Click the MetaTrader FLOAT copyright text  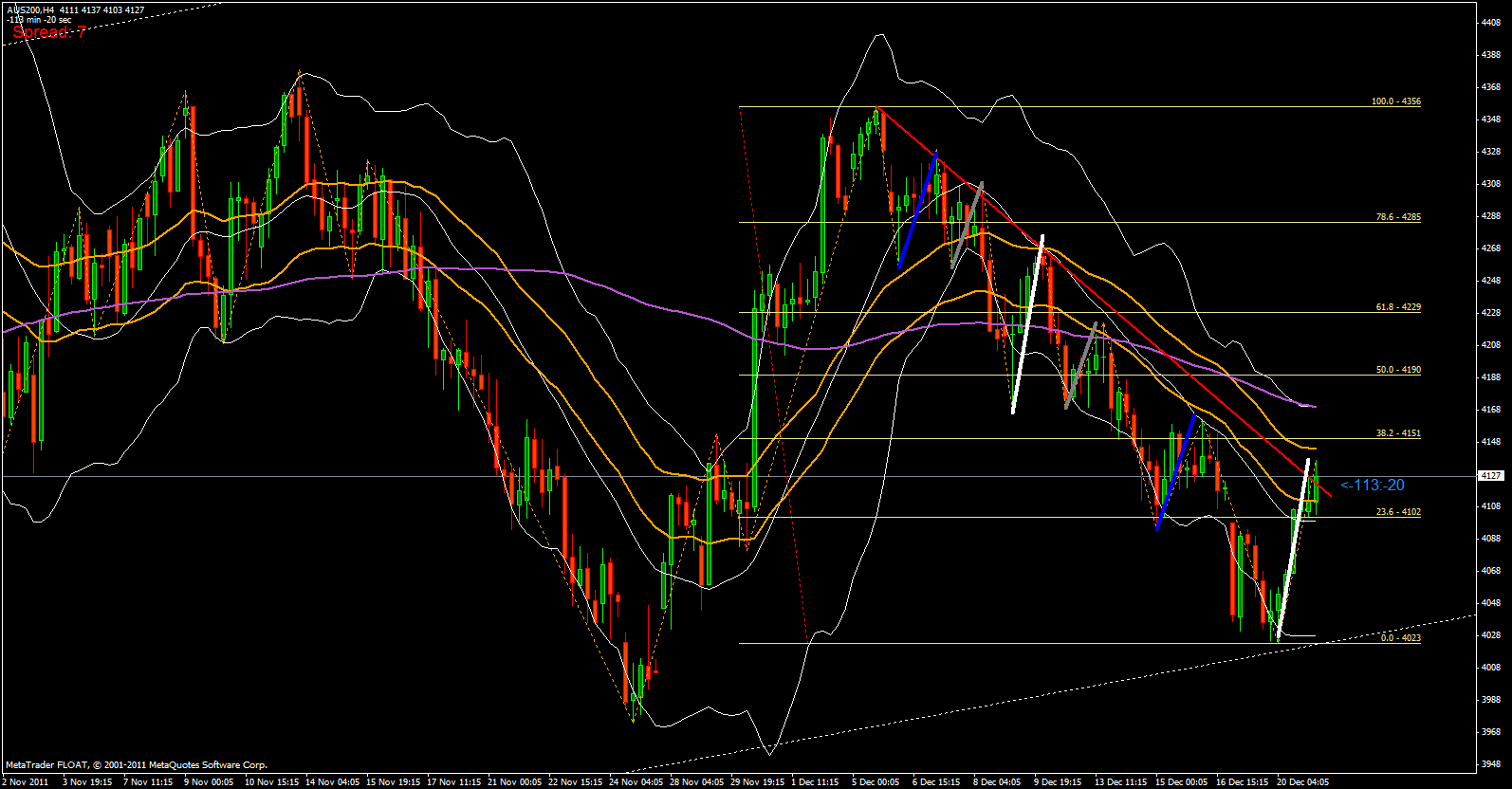pos(137,765)
